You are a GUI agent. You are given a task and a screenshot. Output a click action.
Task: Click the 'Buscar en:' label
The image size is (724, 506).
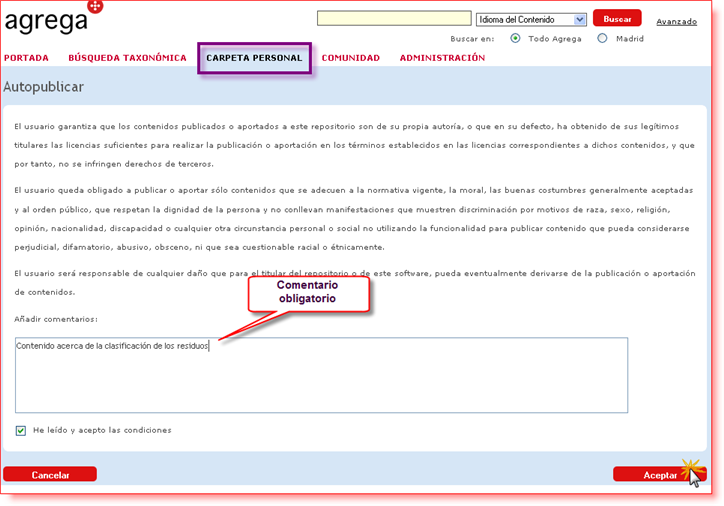pyautogui.click(x=472, y=39)
